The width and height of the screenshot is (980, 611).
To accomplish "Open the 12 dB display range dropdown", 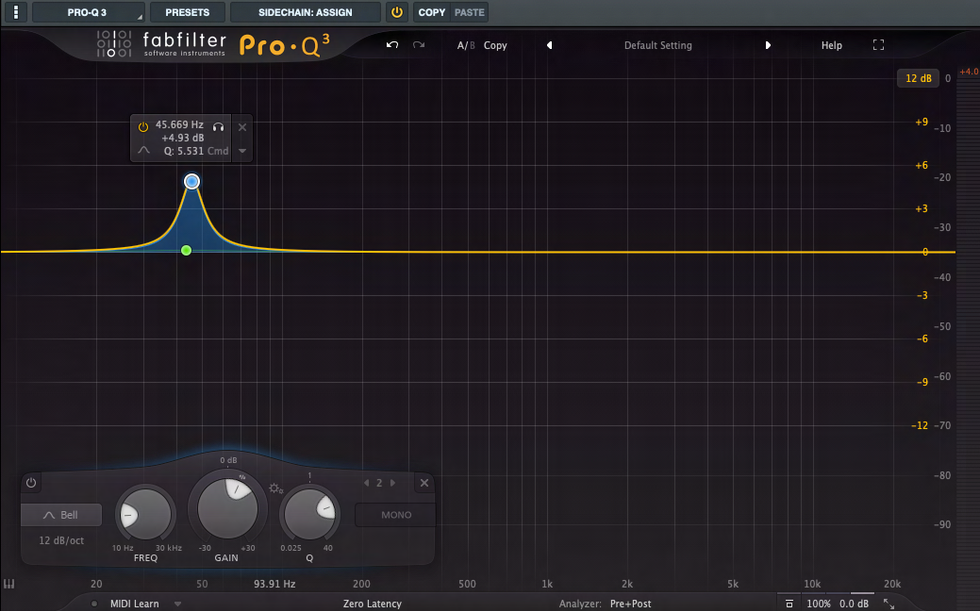I will (x=918, y=78).
